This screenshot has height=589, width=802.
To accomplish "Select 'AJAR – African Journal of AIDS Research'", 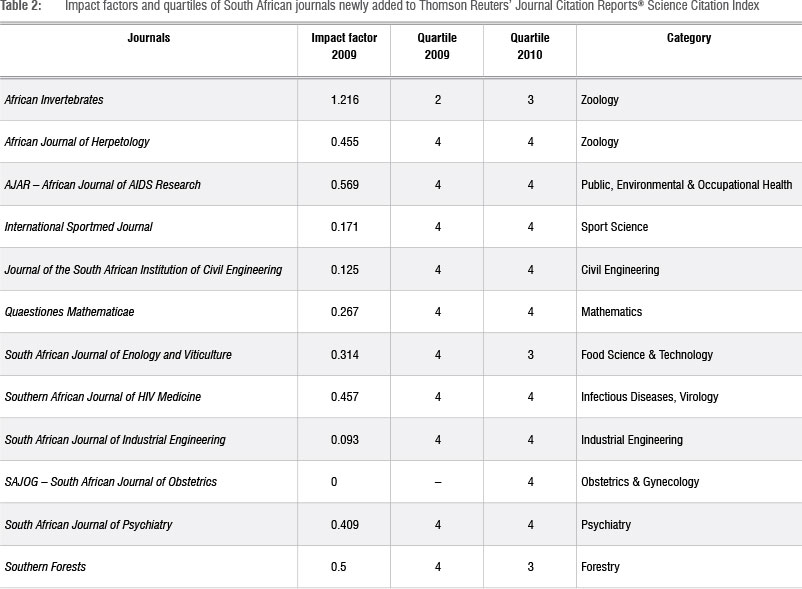I will (x=103, y=185).
